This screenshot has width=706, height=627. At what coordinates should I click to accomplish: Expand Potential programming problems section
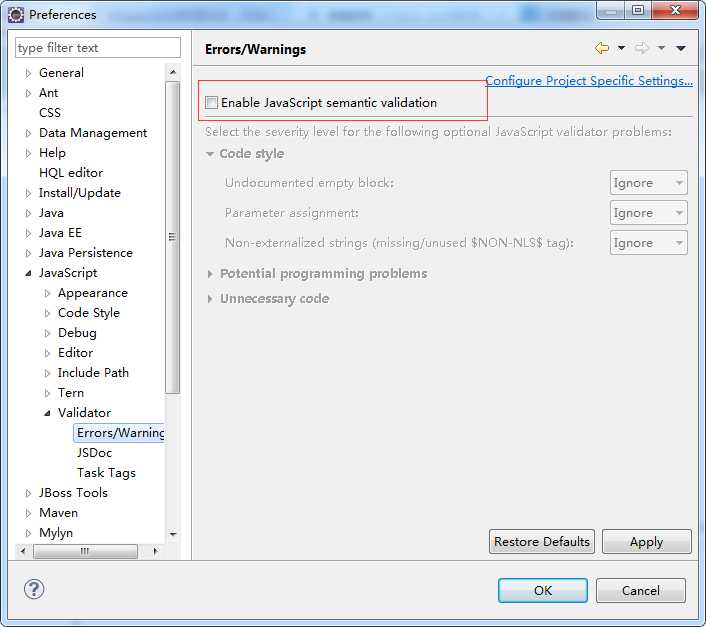pyautogui.click(x=209, y=274)
